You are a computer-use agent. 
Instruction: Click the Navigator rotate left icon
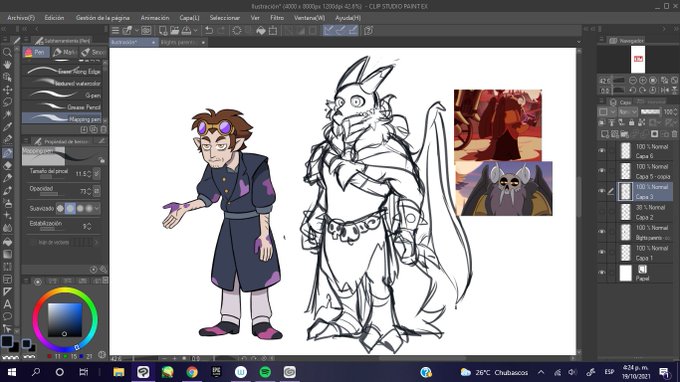pos(633,90)
